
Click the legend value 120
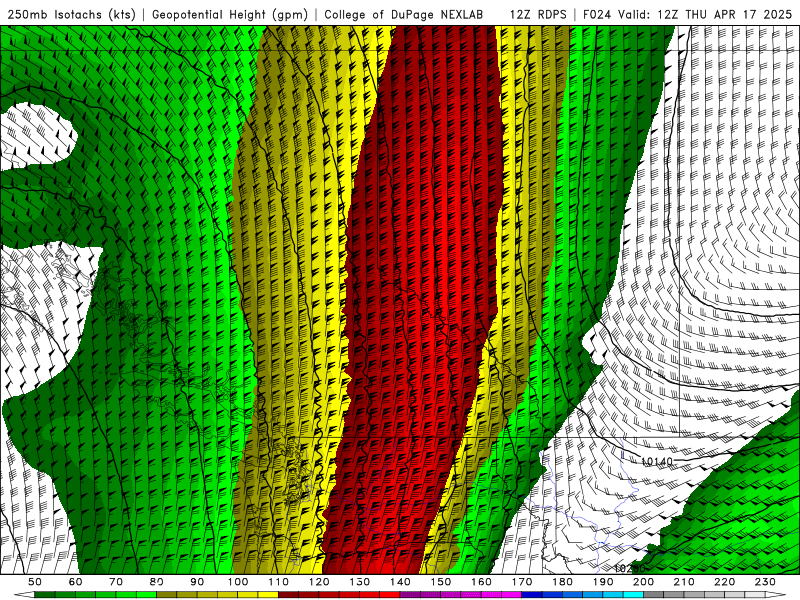319,582
